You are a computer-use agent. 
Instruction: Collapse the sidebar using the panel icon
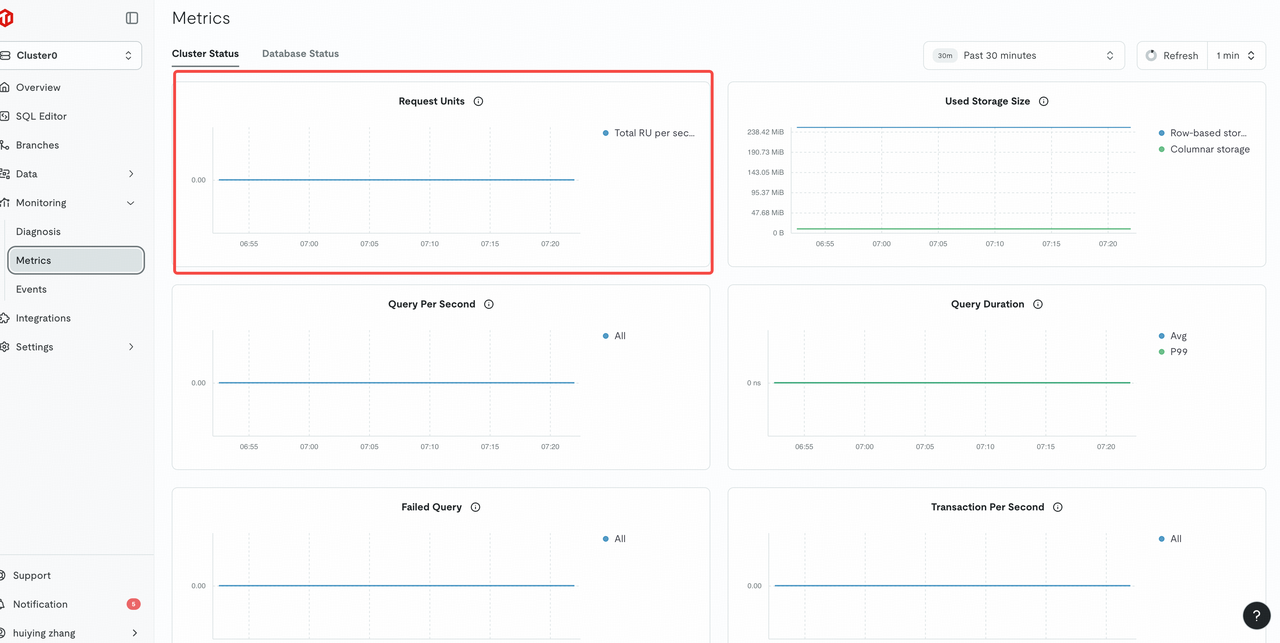coord(131,17)
